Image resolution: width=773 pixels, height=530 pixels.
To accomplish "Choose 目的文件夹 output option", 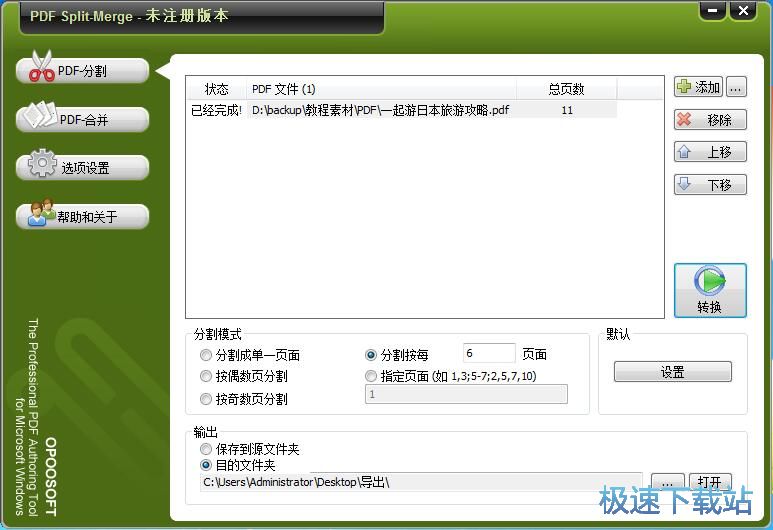I will 238,465.
